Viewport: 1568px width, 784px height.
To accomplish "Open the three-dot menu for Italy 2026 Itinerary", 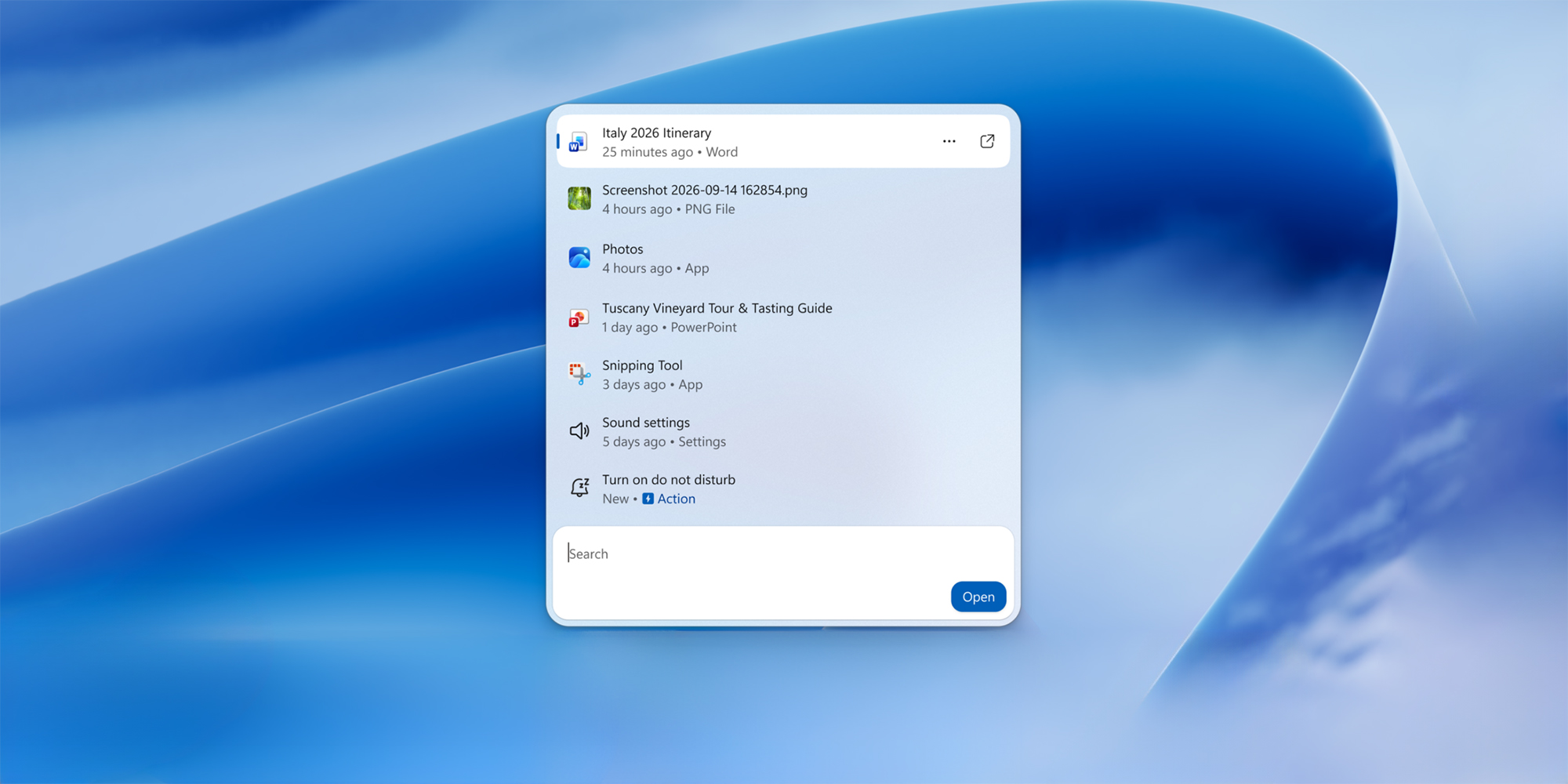I will tap(949, 141).
